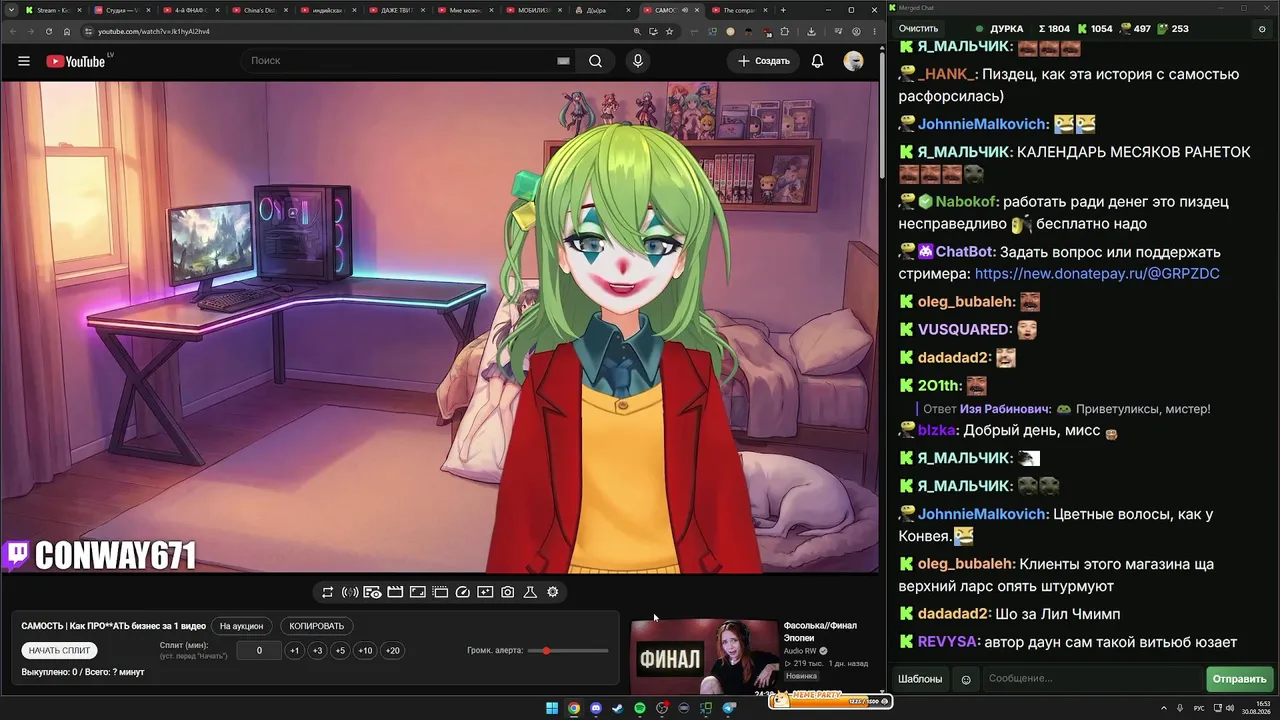Switch to the "The compan" browser tab
Viewport: 1280px width, 720px height.
(x=738, y=10)
